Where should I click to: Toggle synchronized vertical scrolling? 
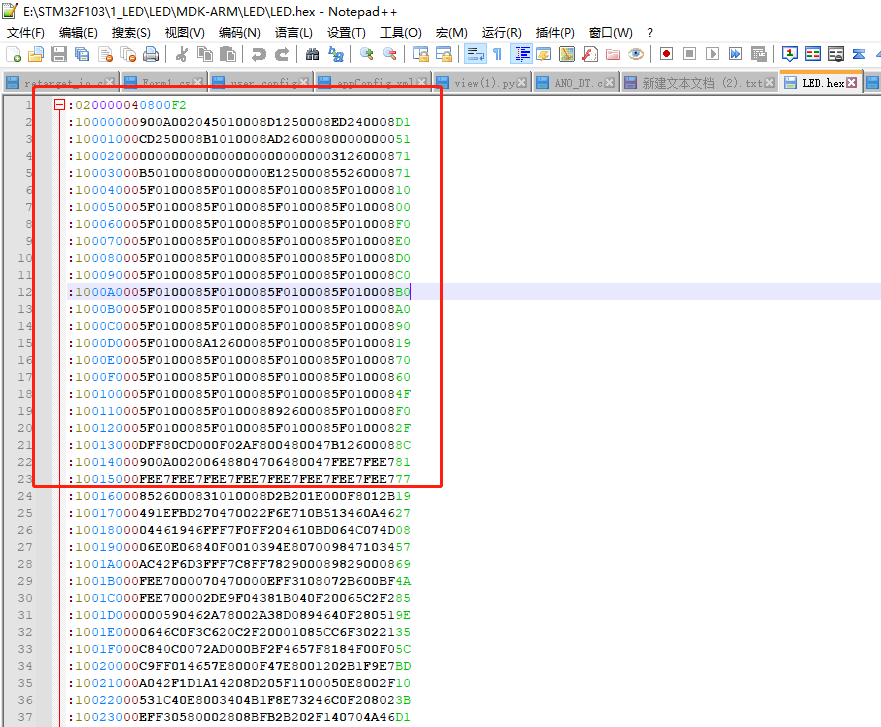[x=420, y=54]
